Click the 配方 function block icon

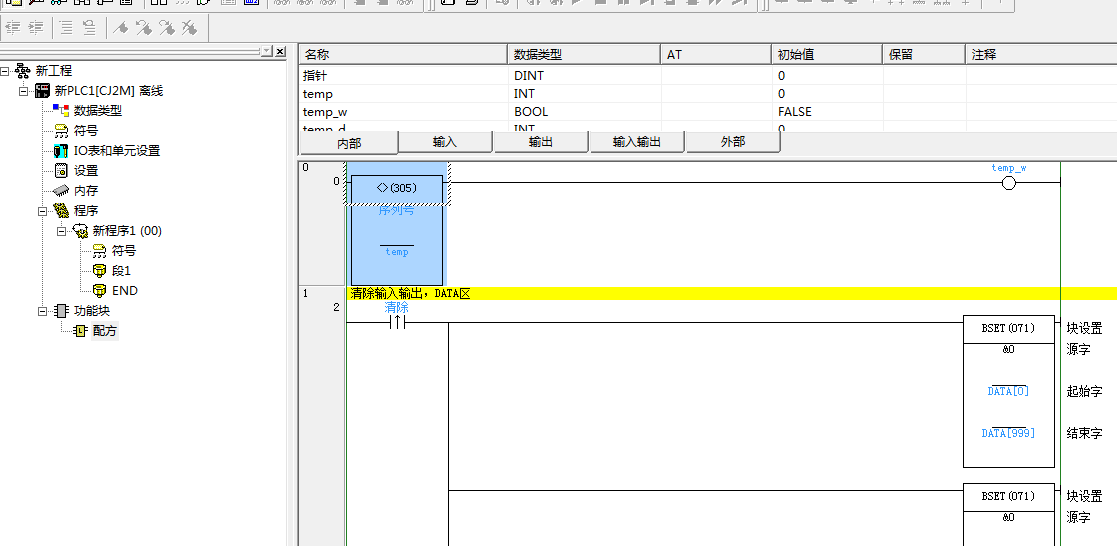[80, 330]
